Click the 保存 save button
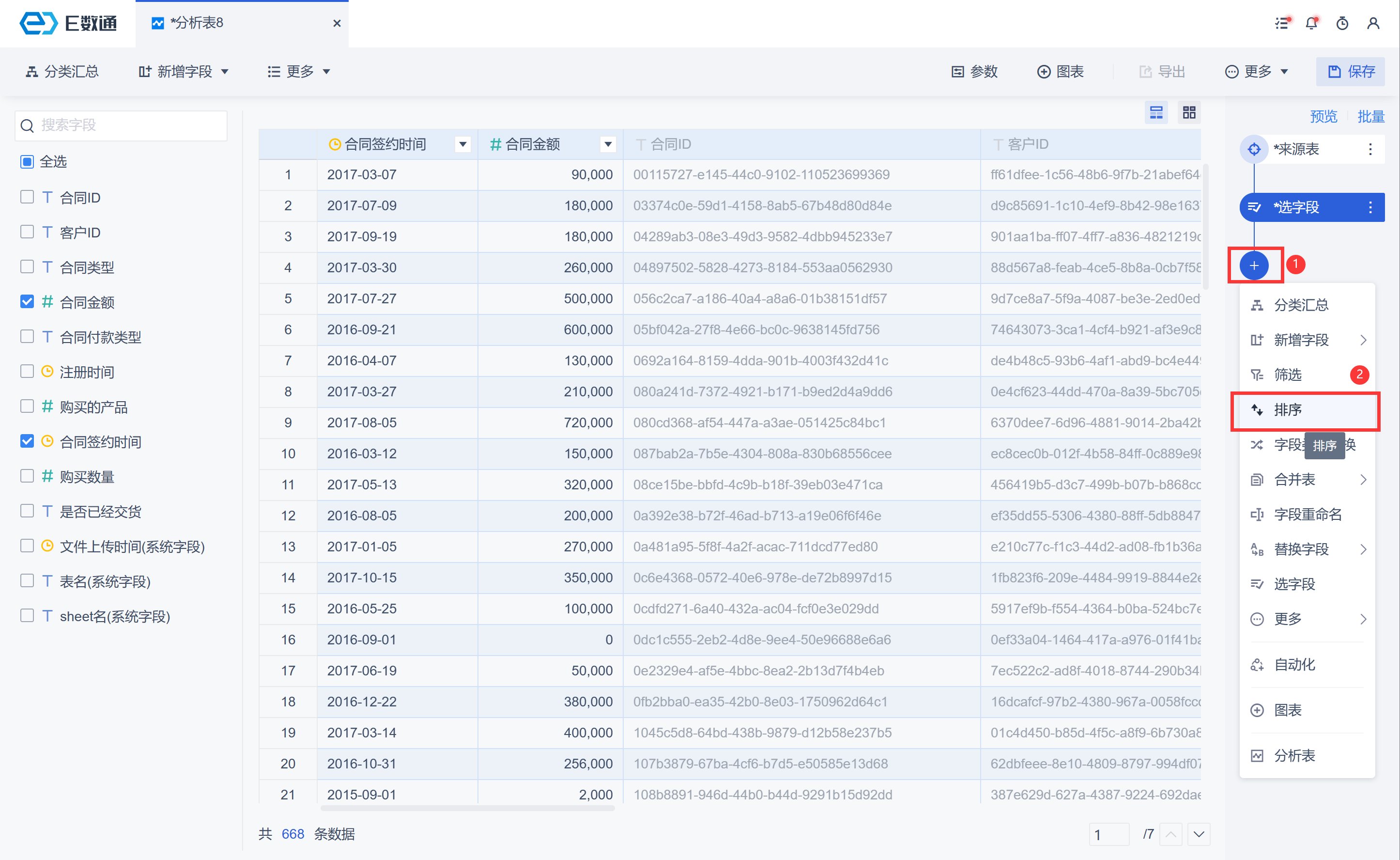 (1350, 72)
